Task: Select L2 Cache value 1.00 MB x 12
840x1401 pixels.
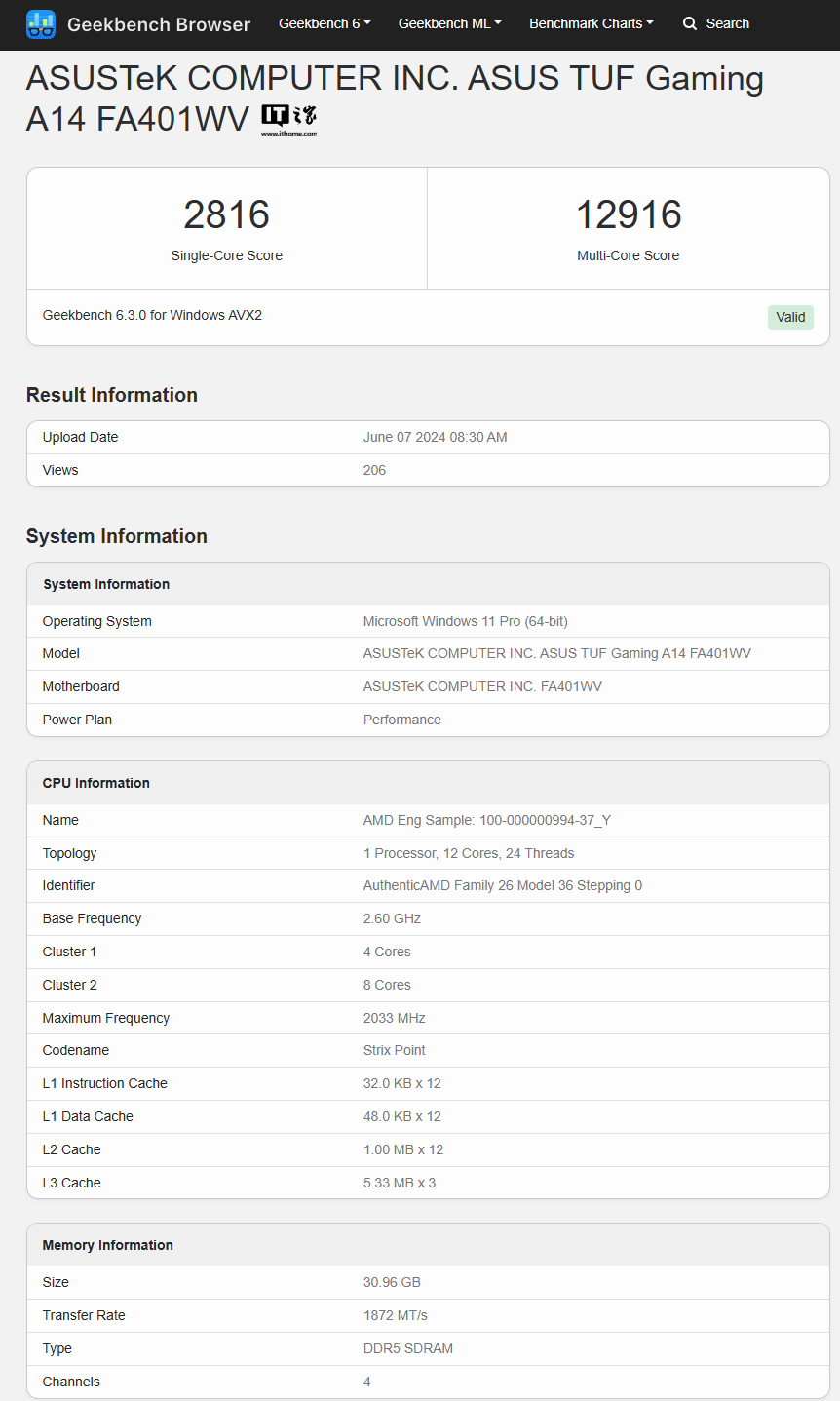Action: [x=403, y=1149]
